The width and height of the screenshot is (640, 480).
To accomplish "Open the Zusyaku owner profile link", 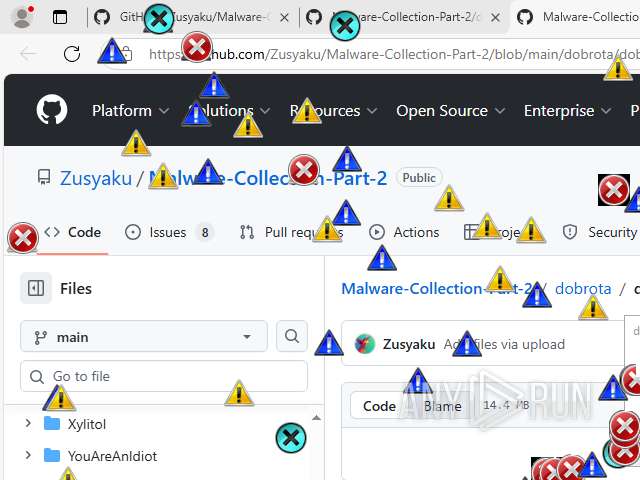I will [x=96, y=178].
